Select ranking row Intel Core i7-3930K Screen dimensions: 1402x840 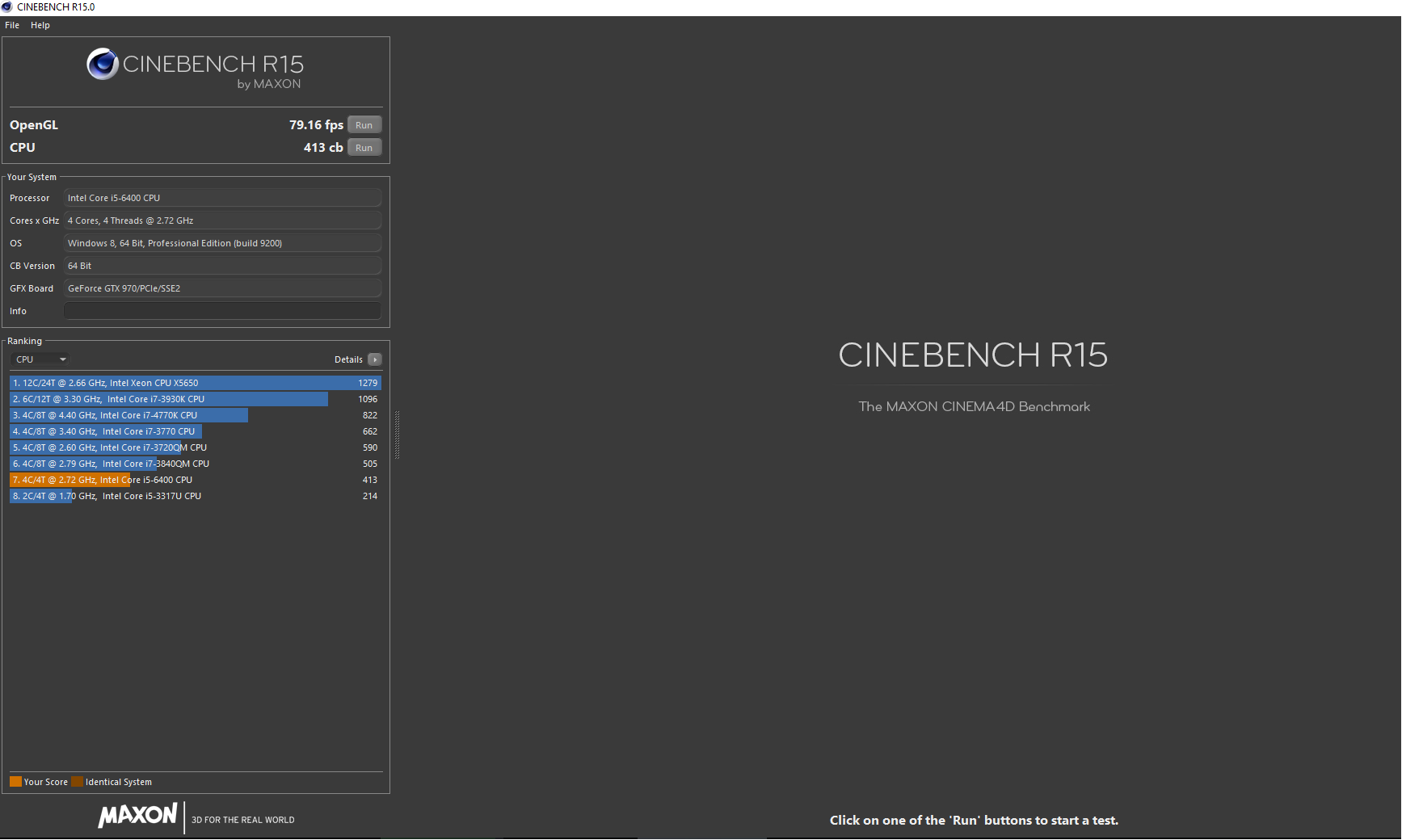[196, 399]
